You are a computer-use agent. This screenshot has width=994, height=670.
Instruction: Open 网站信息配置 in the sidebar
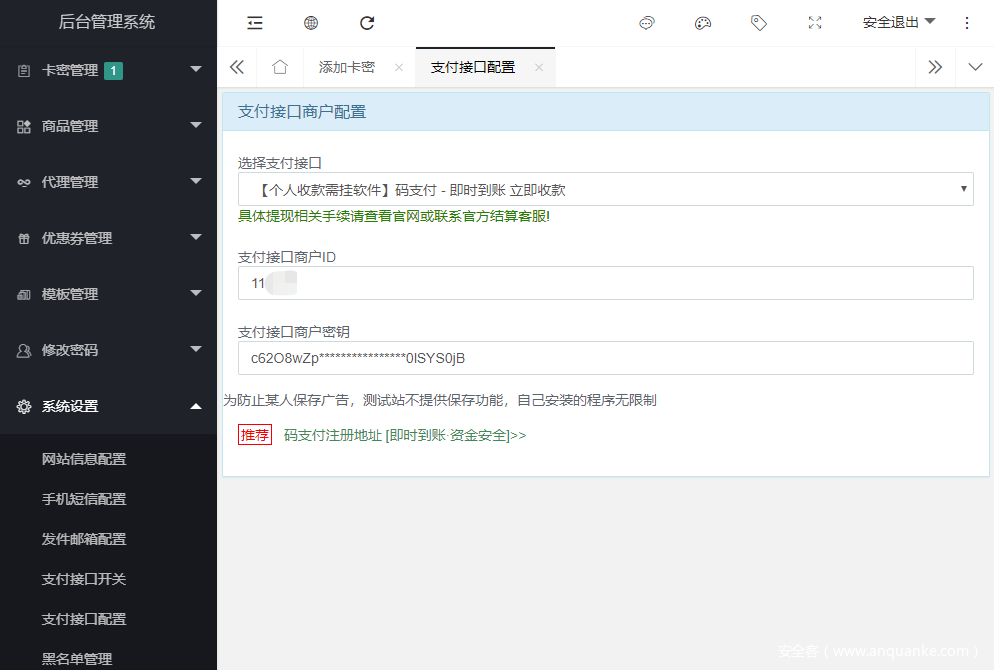coord(84,459)
